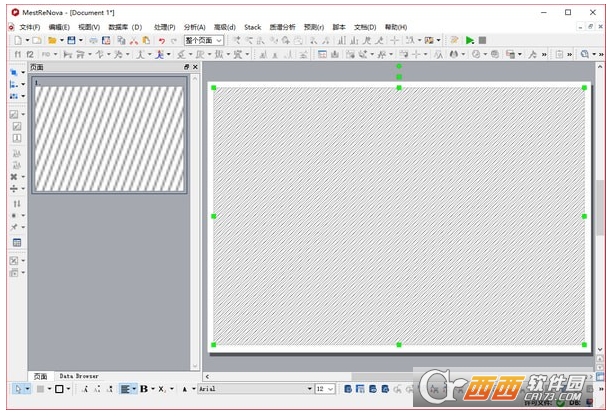Viewport: 613px width, 417px height.
Task: Switch to the Data Browser tab
Action: (79, 376)
